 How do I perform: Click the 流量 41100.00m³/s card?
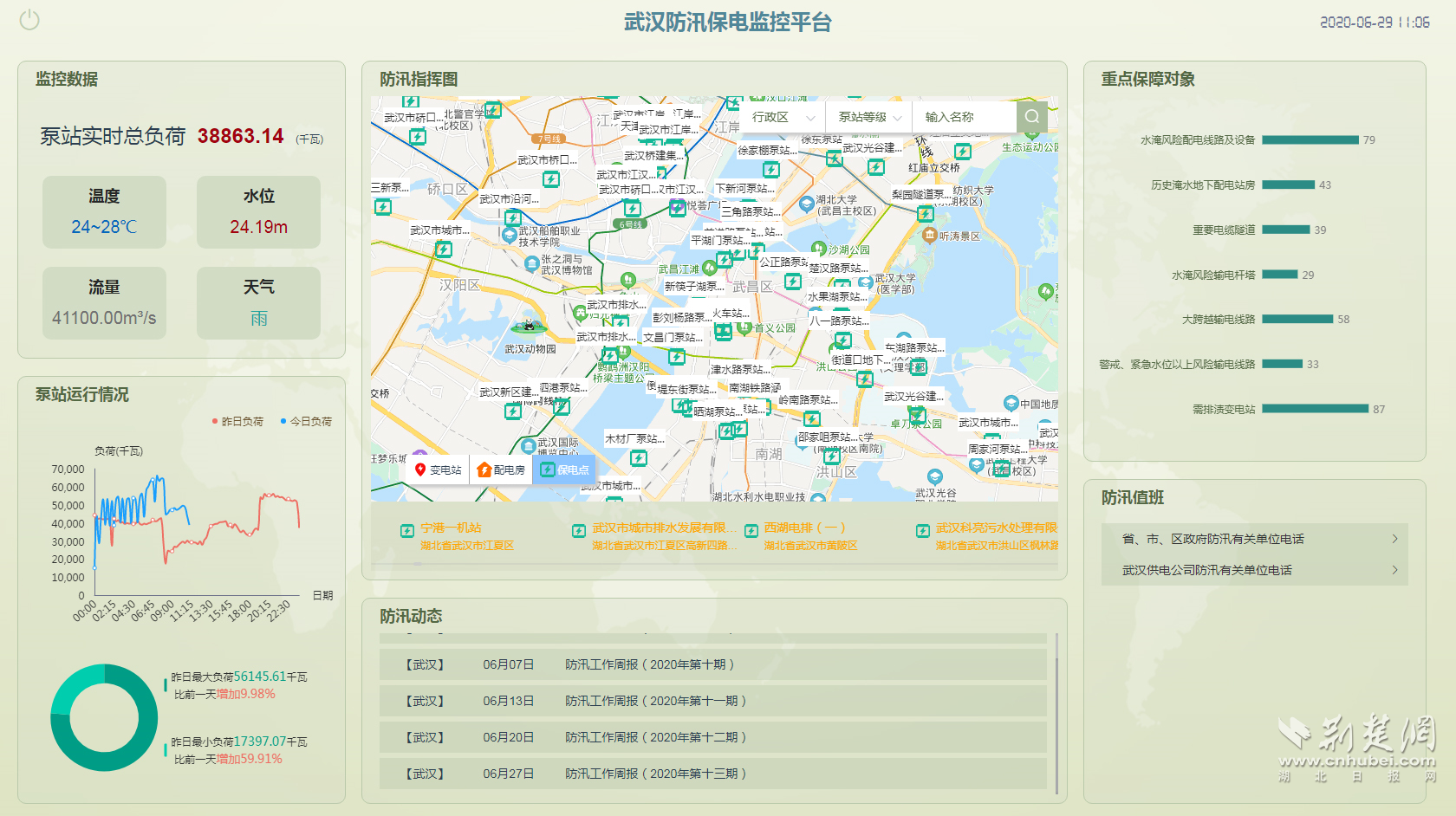tap(104, 303)
